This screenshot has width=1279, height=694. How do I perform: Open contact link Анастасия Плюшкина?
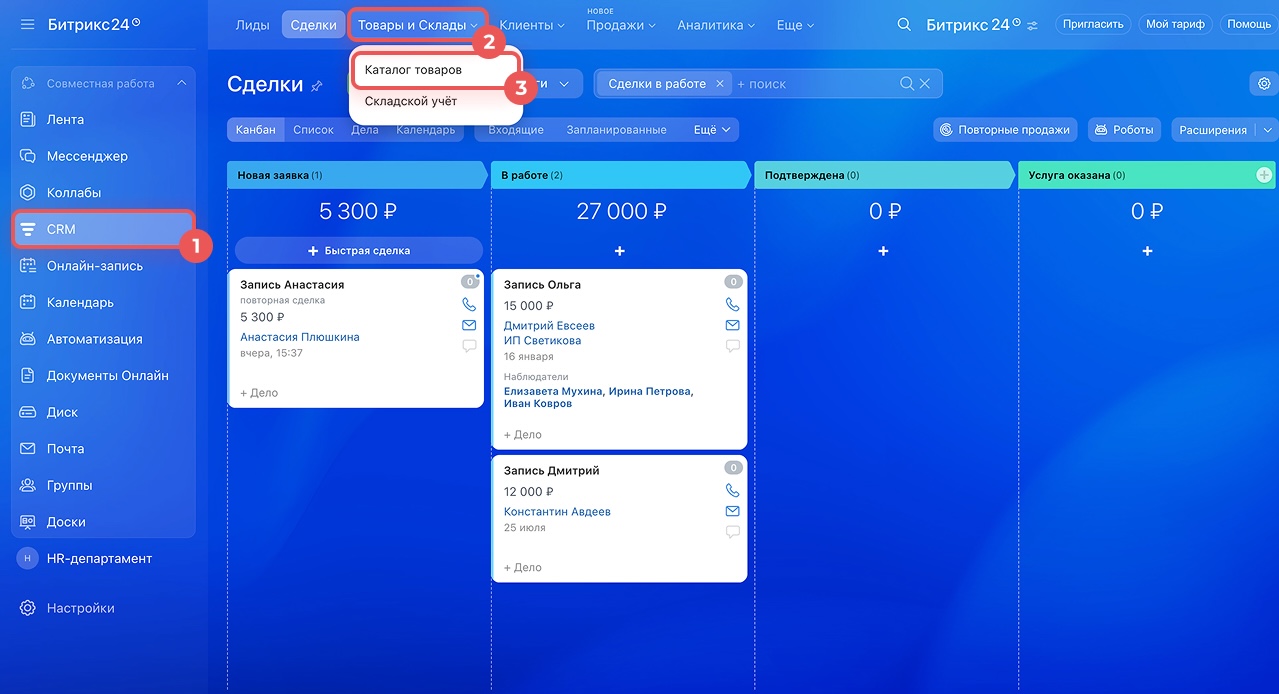(299, 337)
